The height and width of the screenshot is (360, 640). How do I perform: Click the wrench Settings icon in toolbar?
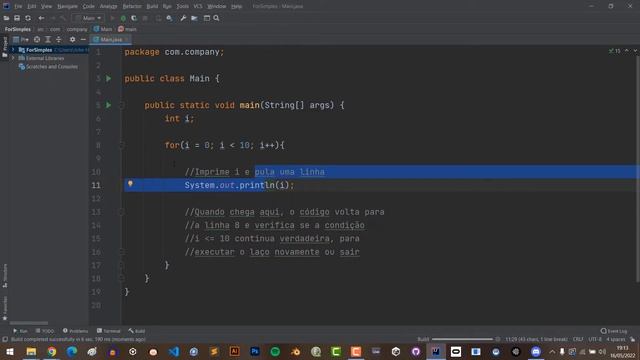click(183, 18)
